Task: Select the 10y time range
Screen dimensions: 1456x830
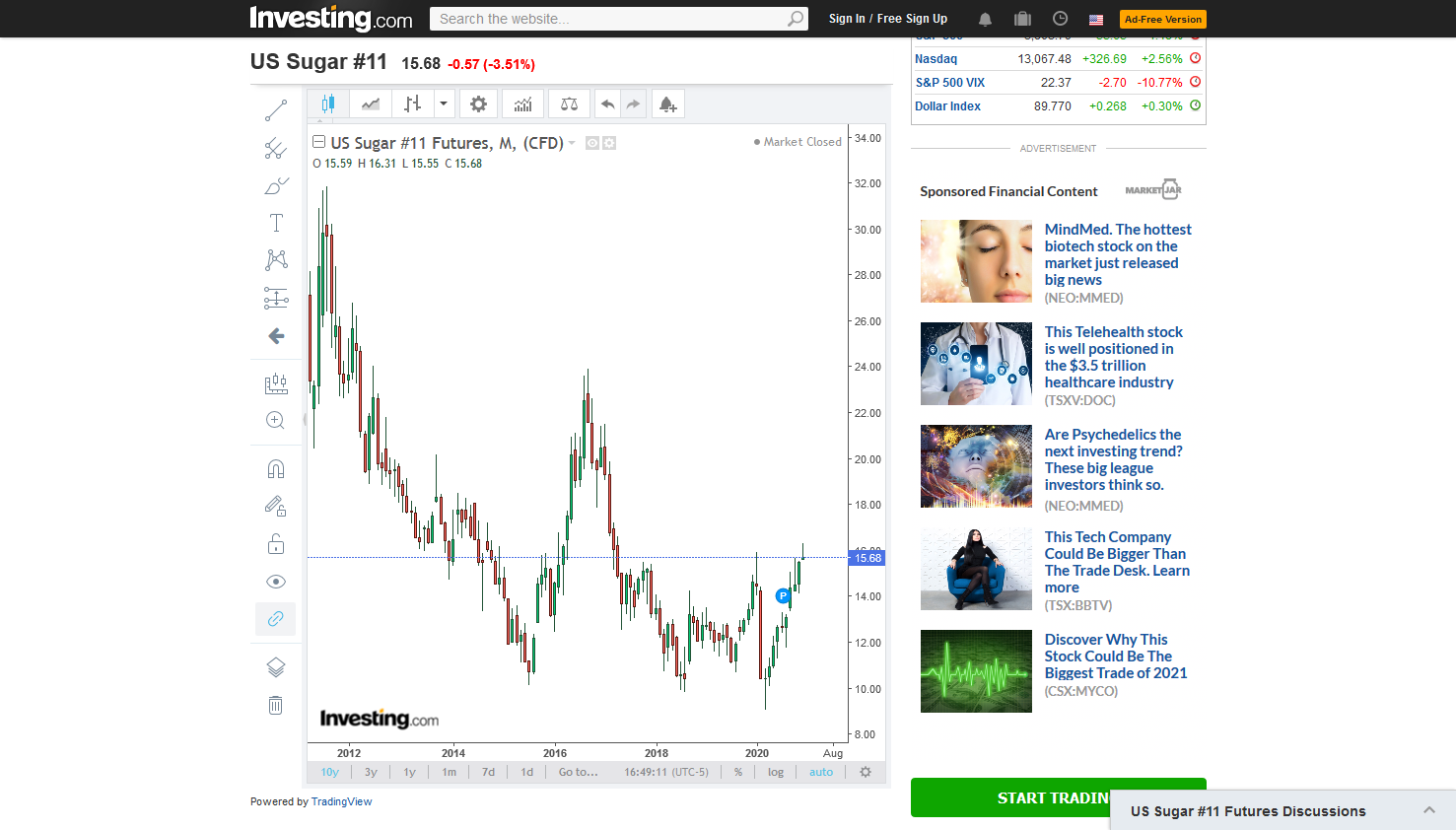Action: (329, 772)
